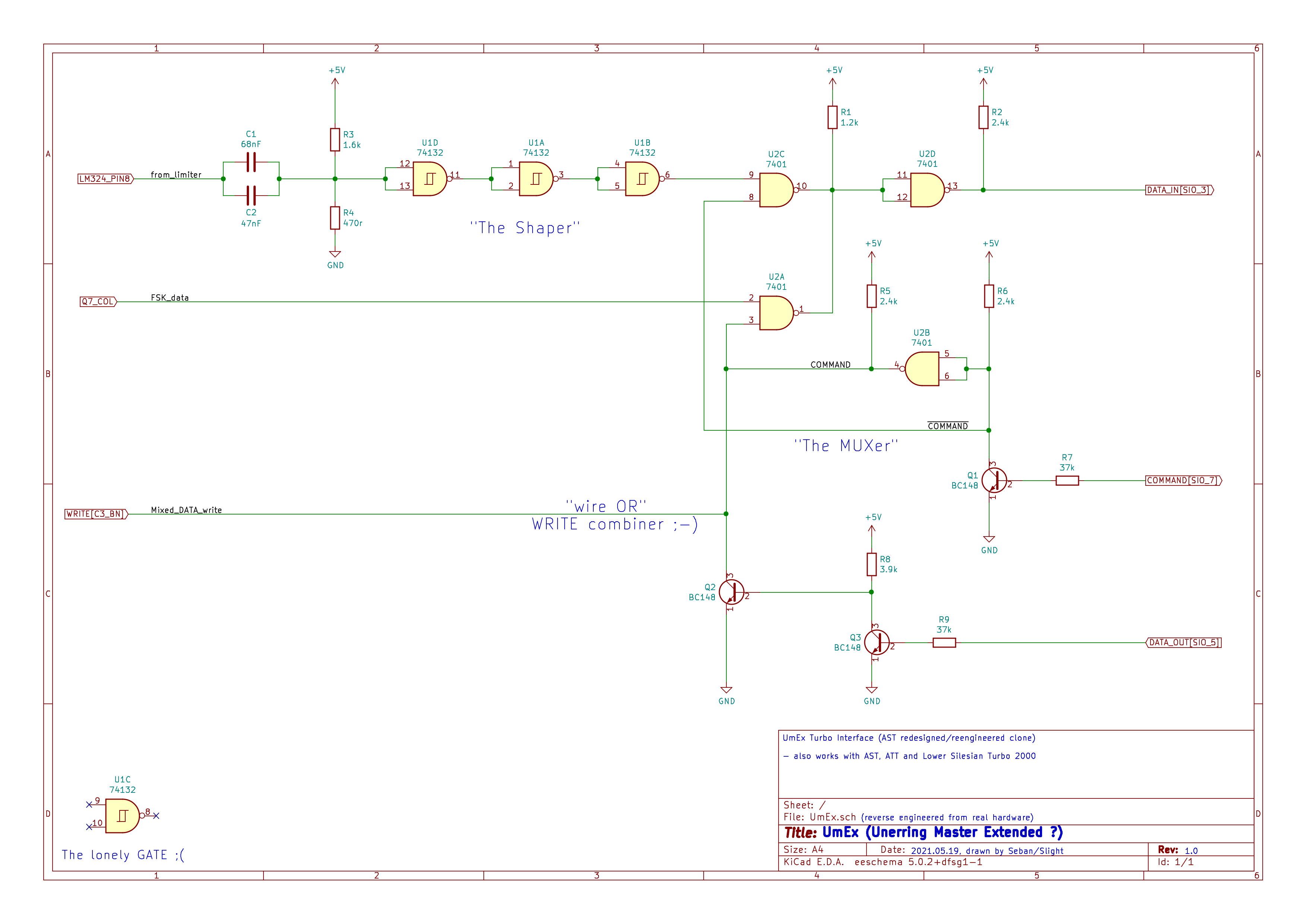Click the COMMAND label near U2B pin 4
Viewport: 1307px width, 924px height.
[x=831, y=365]
